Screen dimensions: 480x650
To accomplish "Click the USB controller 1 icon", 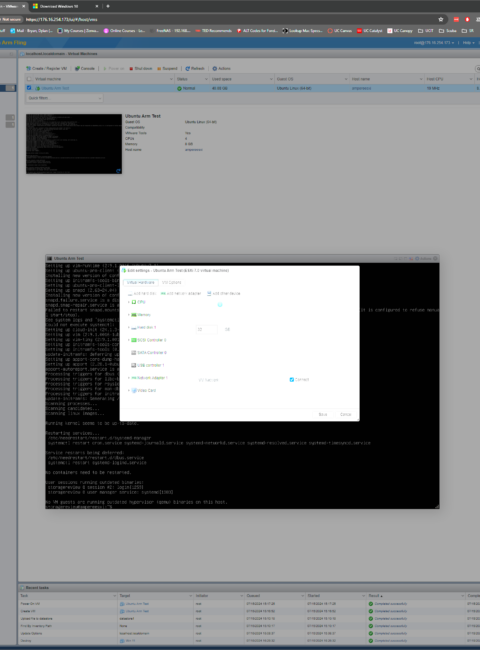I will pos(133,366).
